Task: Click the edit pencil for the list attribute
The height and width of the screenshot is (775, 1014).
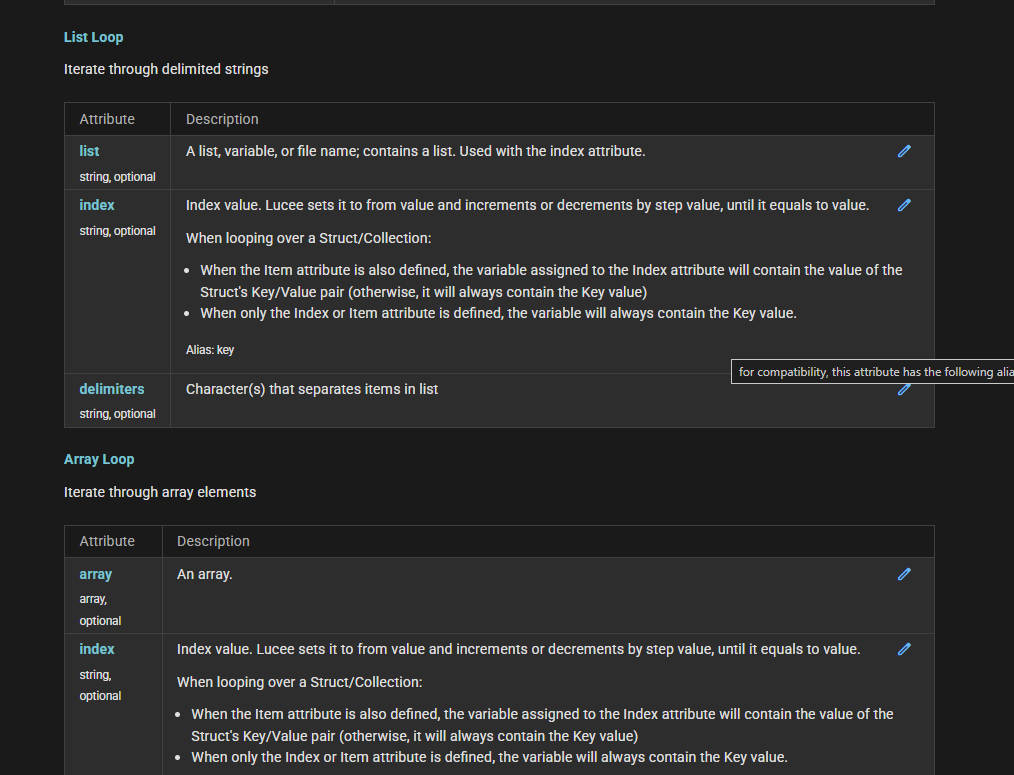Action: (904, 151)
